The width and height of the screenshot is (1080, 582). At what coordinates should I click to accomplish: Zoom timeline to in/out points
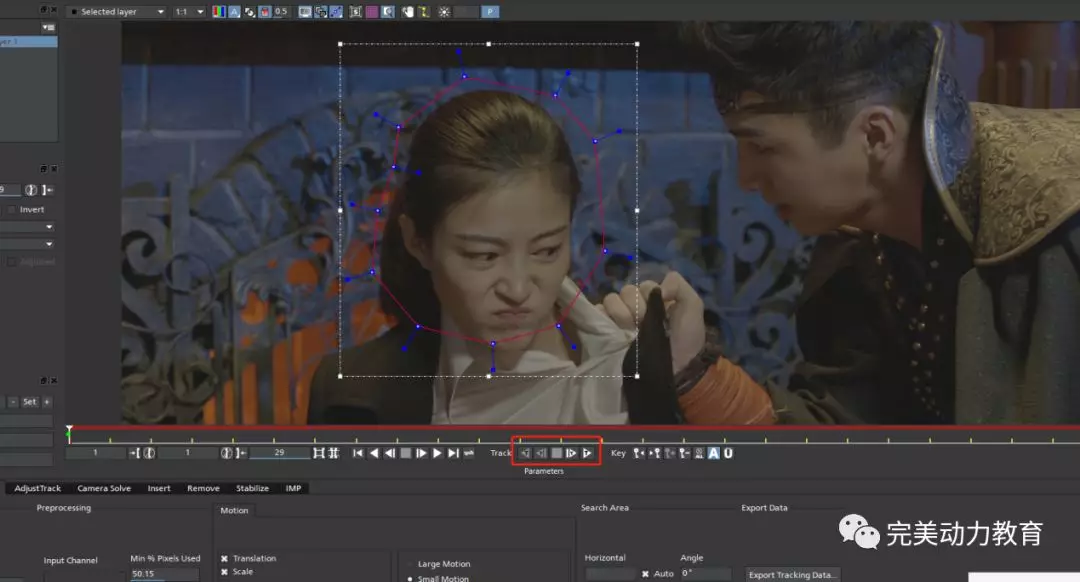click(318, 453)
